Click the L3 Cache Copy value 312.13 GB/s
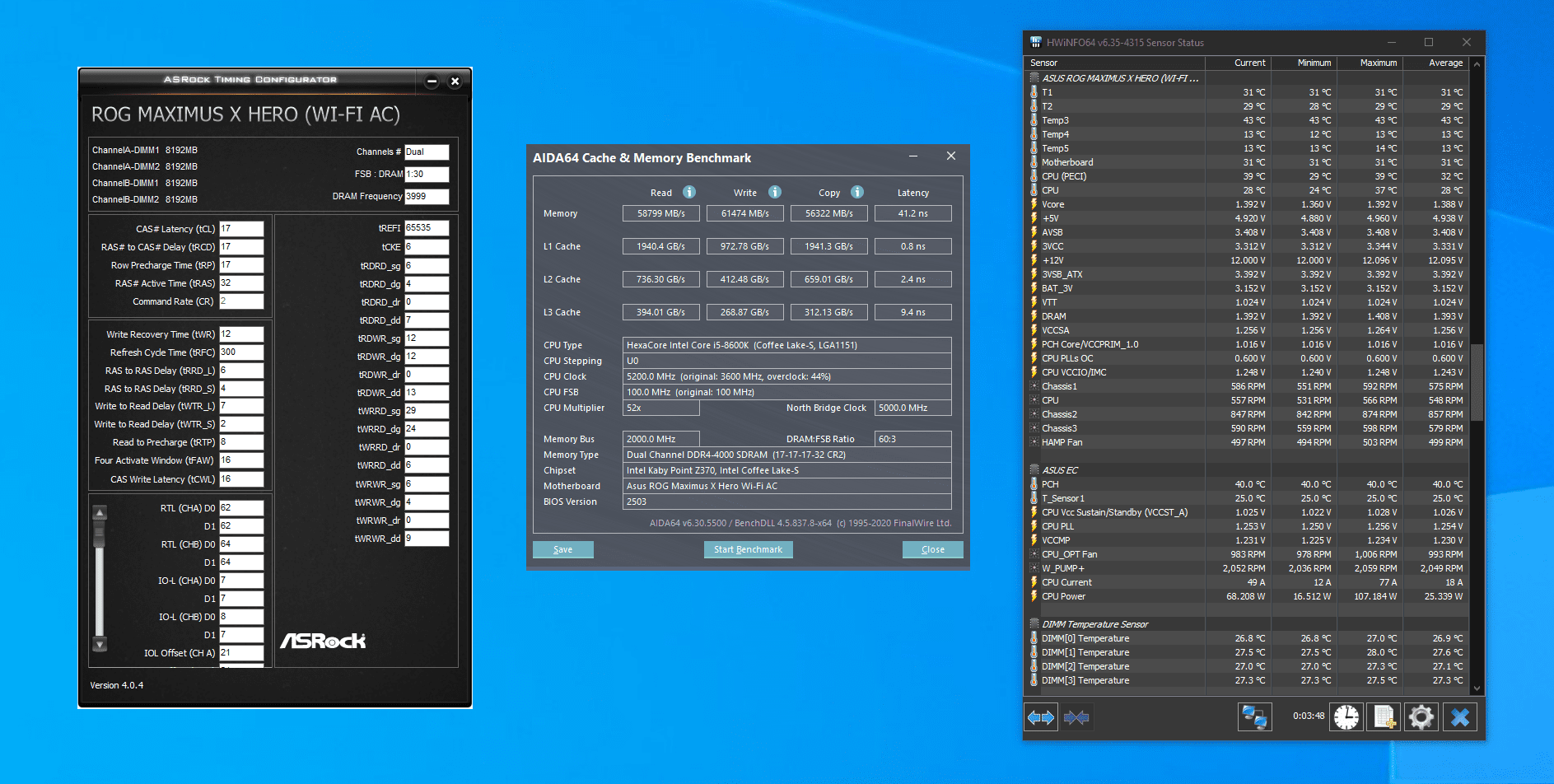Screen dimensions: 1554x784 (829, 312)
